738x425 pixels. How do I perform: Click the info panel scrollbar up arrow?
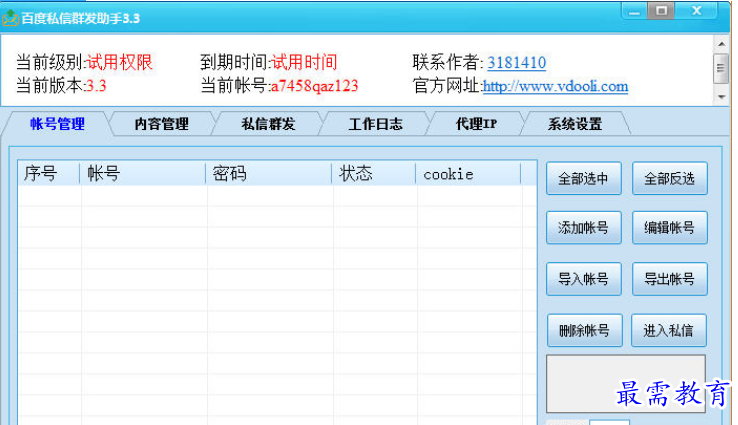[722, 44]
